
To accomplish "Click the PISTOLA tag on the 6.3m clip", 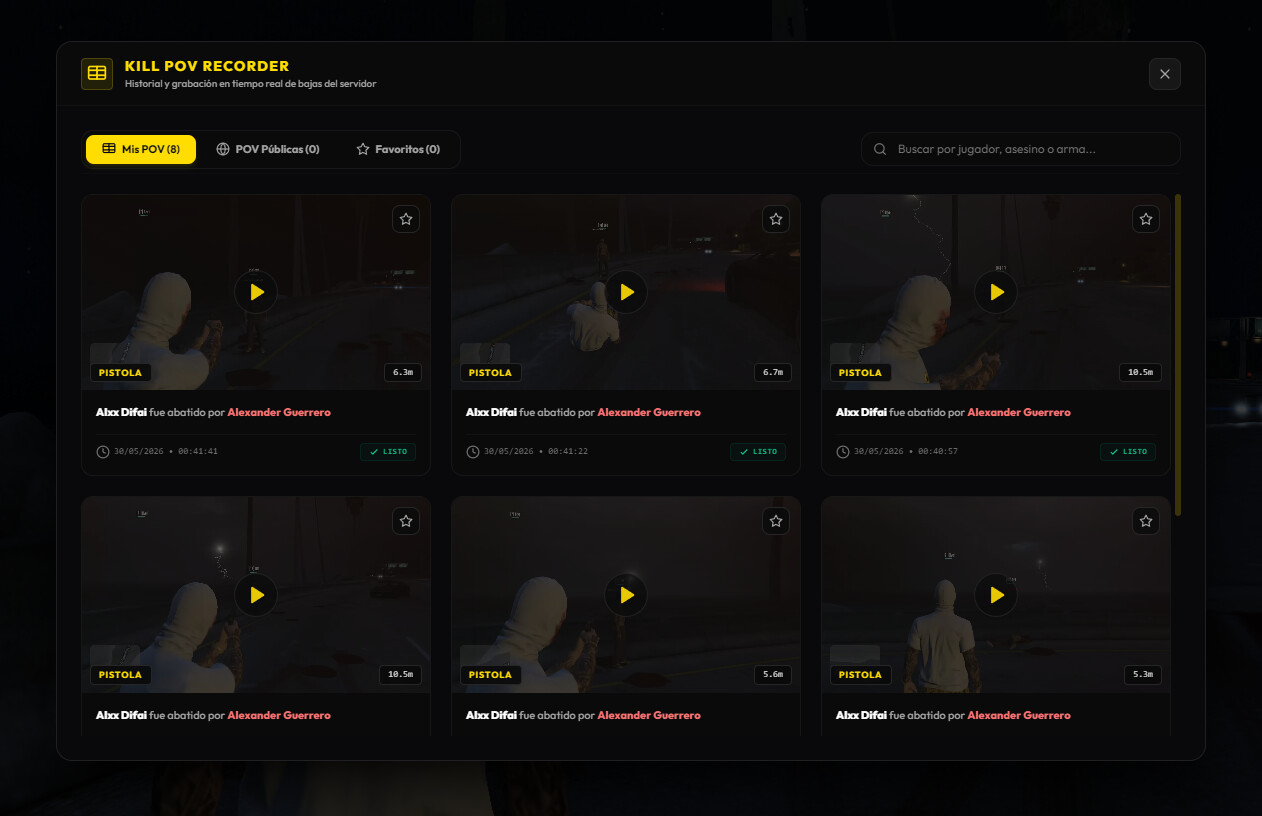I will pyautogui.click(x=121, y=373).
